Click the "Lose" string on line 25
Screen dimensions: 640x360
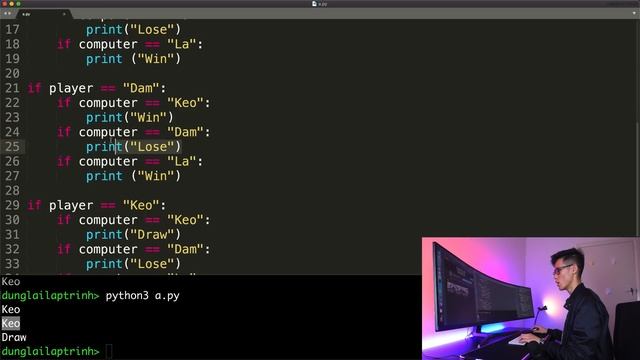coord(152,147)
